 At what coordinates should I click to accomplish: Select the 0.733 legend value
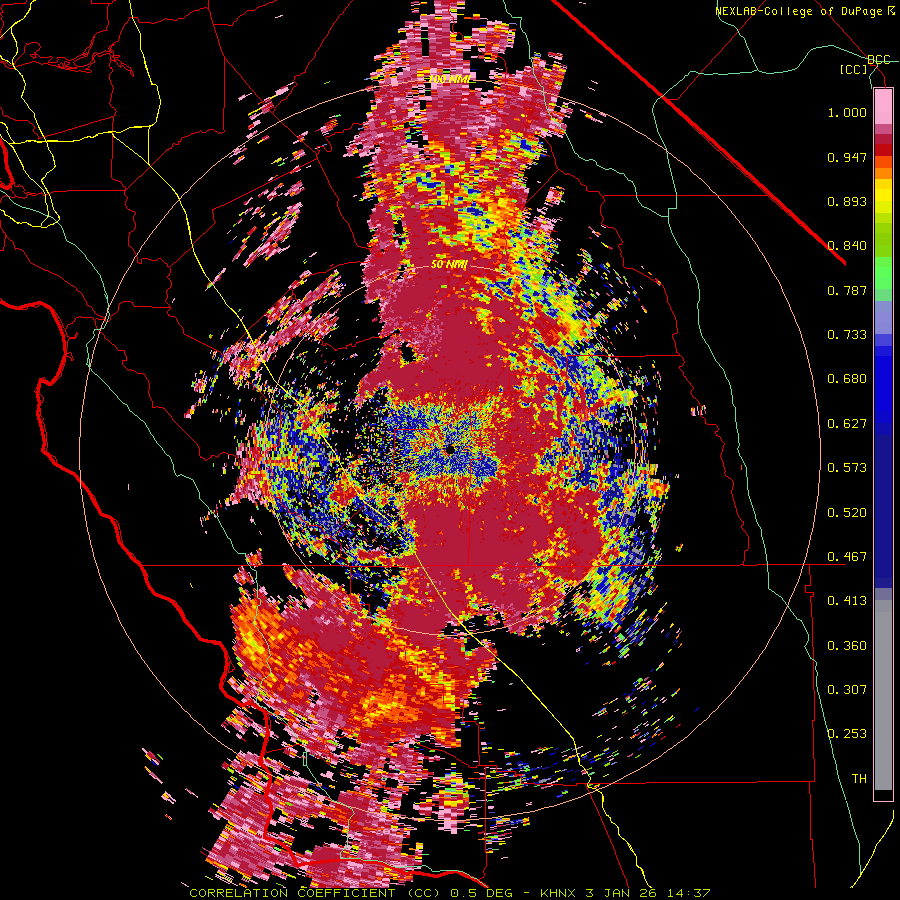847,335
